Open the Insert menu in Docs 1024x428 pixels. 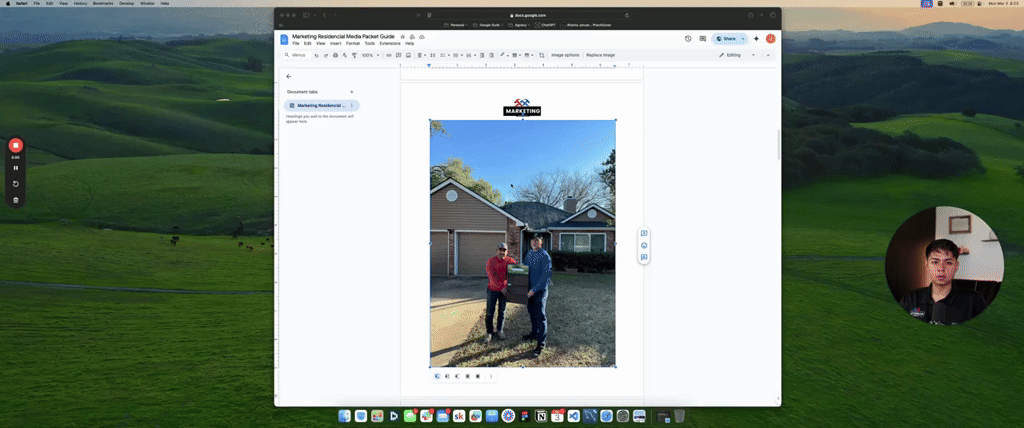pyautogui.click(x=336, y=43)
